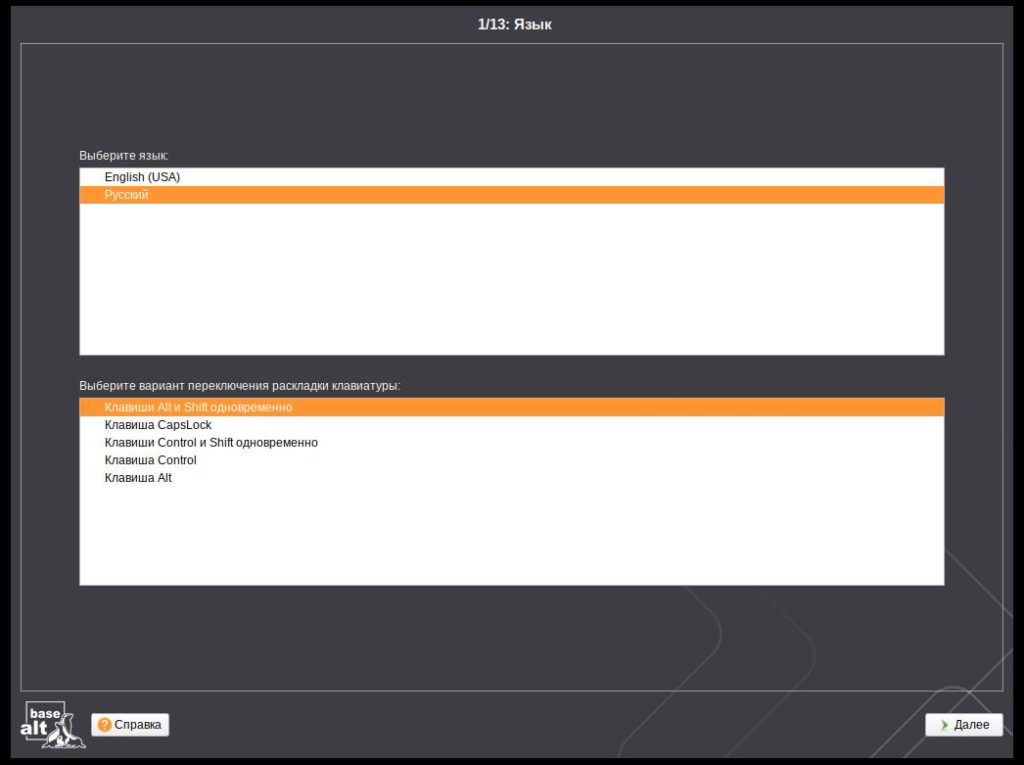
Task: Select the Клавиша Alt option
Action: pyautogui.click(x=138, y=478)
